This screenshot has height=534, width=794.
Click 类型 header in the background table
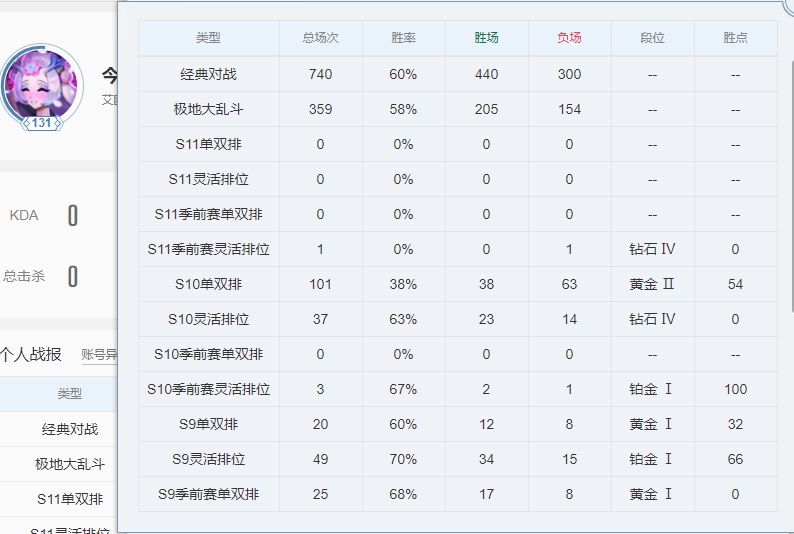pos(70,393)
